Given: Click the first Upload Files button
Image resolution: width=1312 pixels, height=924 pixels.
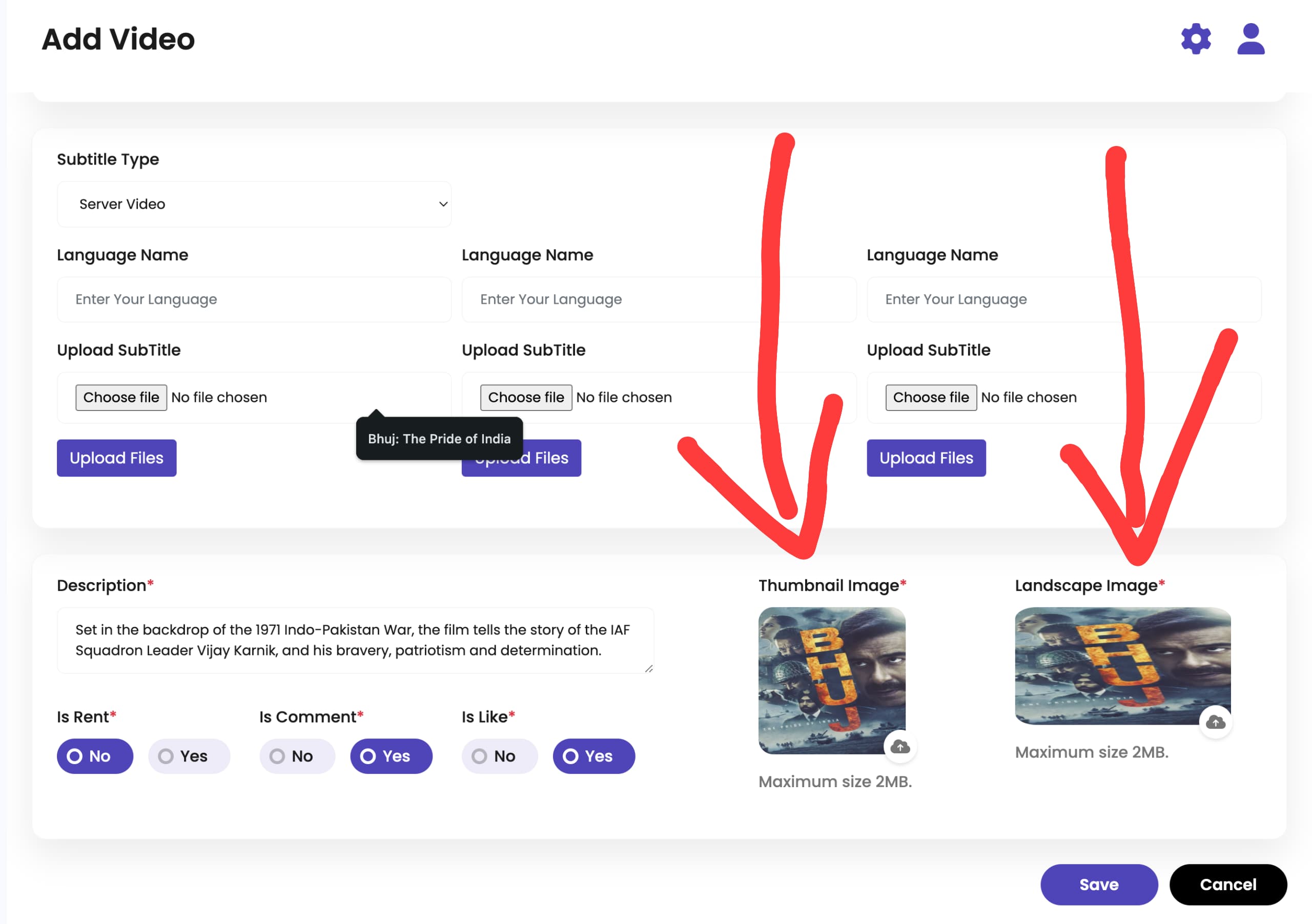Looking at the screenshot, I should click(x=116, y=458).
